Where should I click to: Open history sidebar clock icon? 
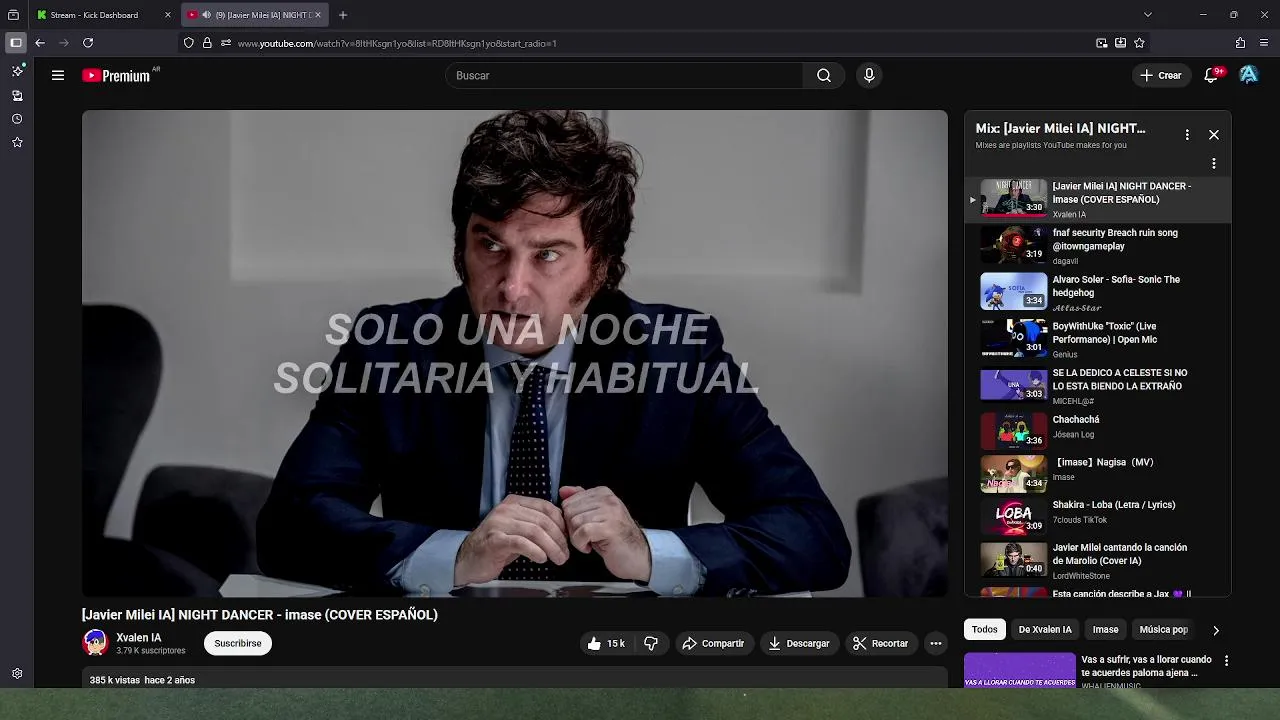pos(17,119)
